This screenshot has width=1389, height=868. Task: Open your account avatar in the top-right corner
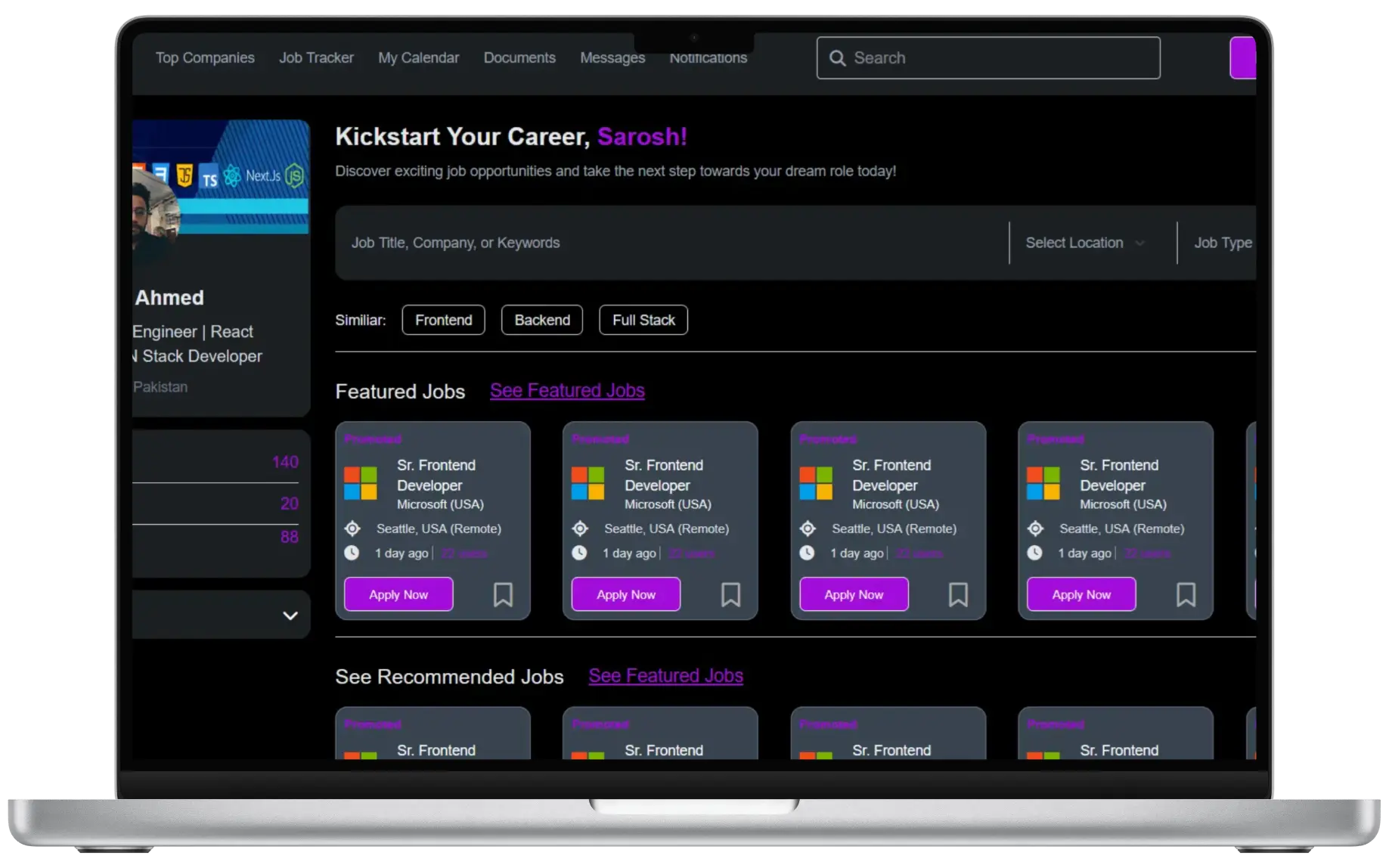pos(1245,57)
